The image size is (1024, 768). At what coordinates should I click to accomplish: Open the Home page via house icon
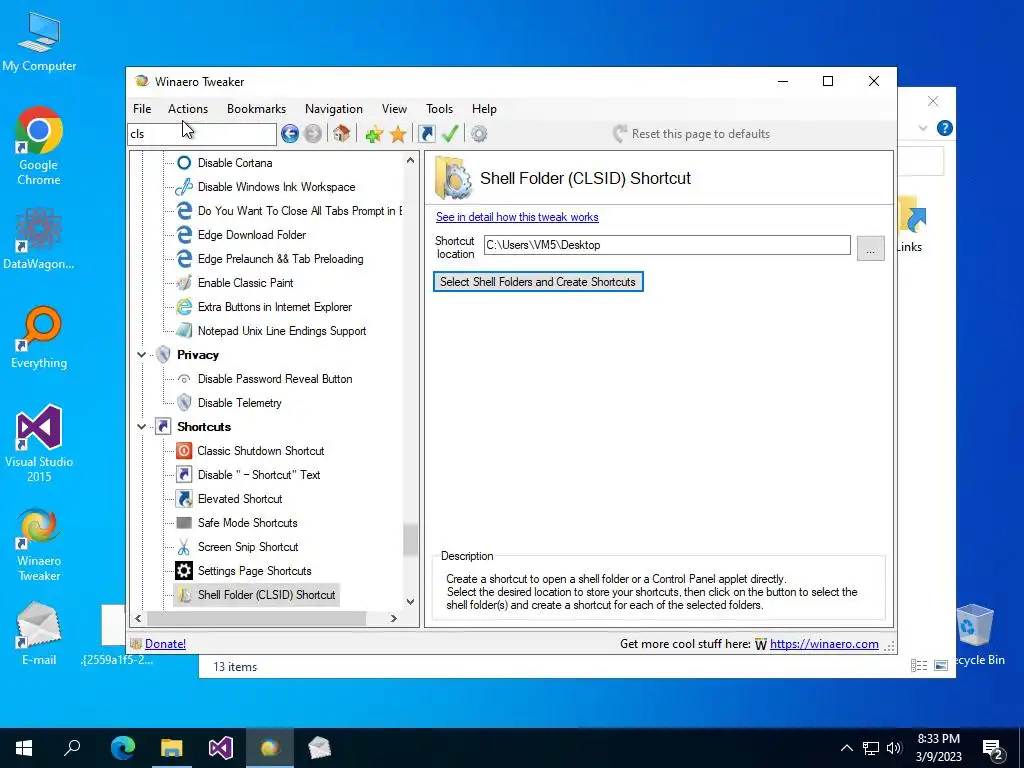[x=341, y=134]
